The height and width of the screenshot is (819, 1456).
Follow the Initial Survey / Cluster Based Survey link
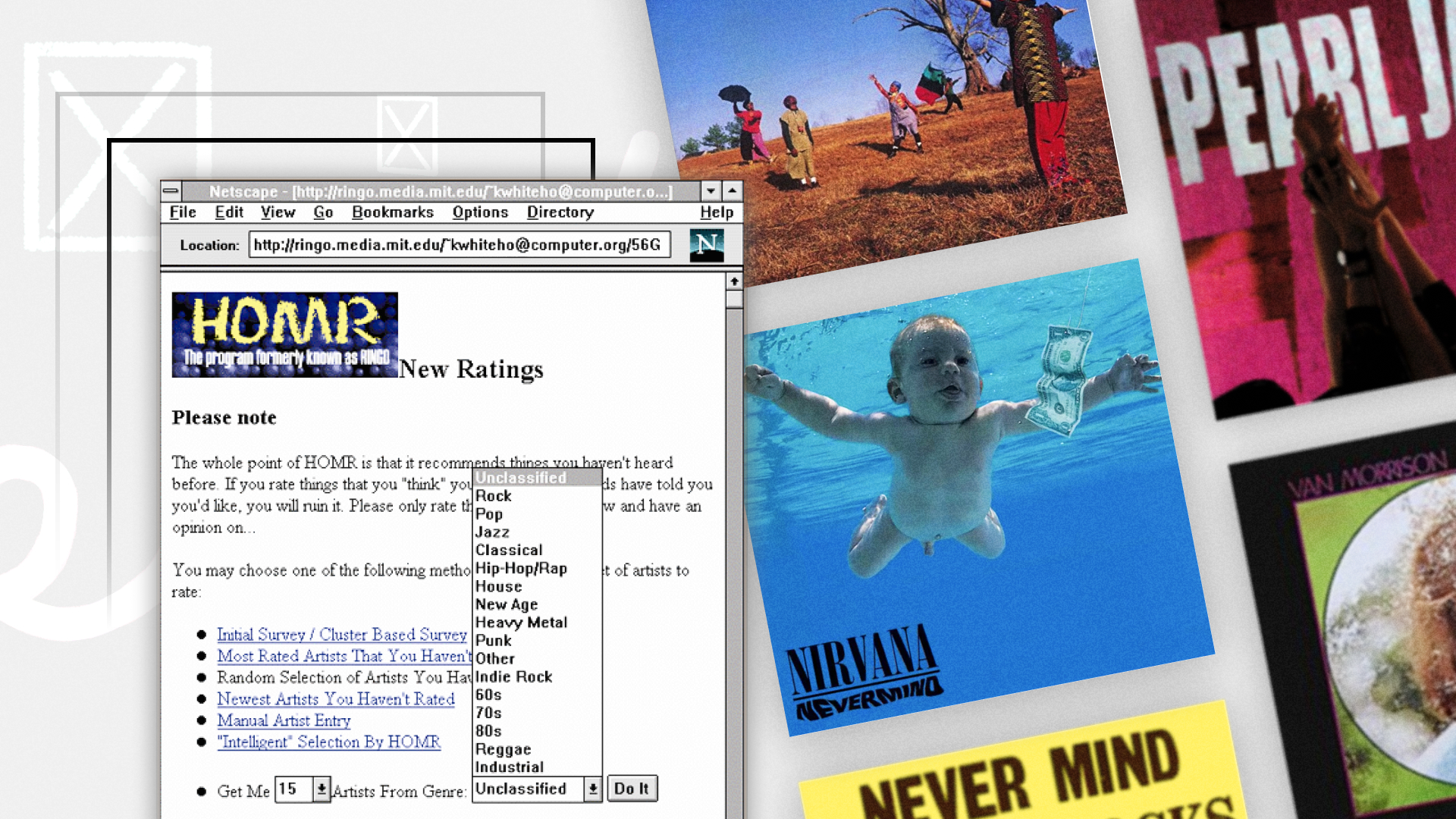tap(342, 635)
